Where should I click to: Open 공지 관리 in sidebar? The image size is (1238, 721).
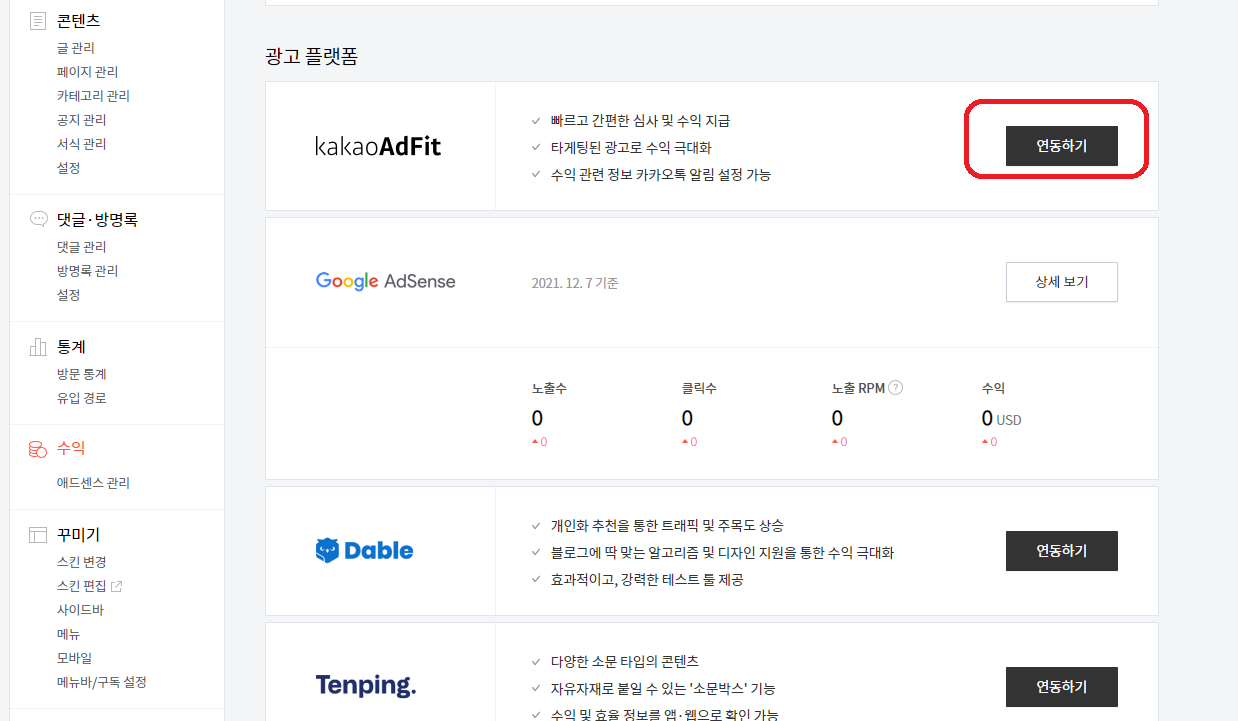coord(81,120)
